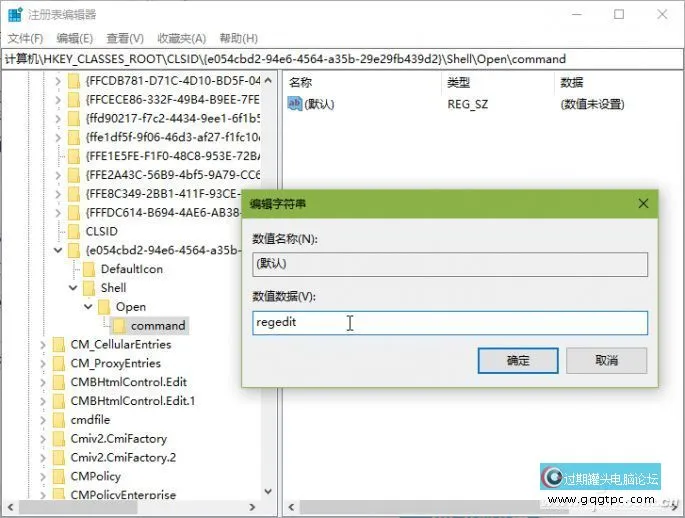Screen dimensions: 685x518
Task: Expand the CMBHtmlControl.Edit key
Action: 43,382
